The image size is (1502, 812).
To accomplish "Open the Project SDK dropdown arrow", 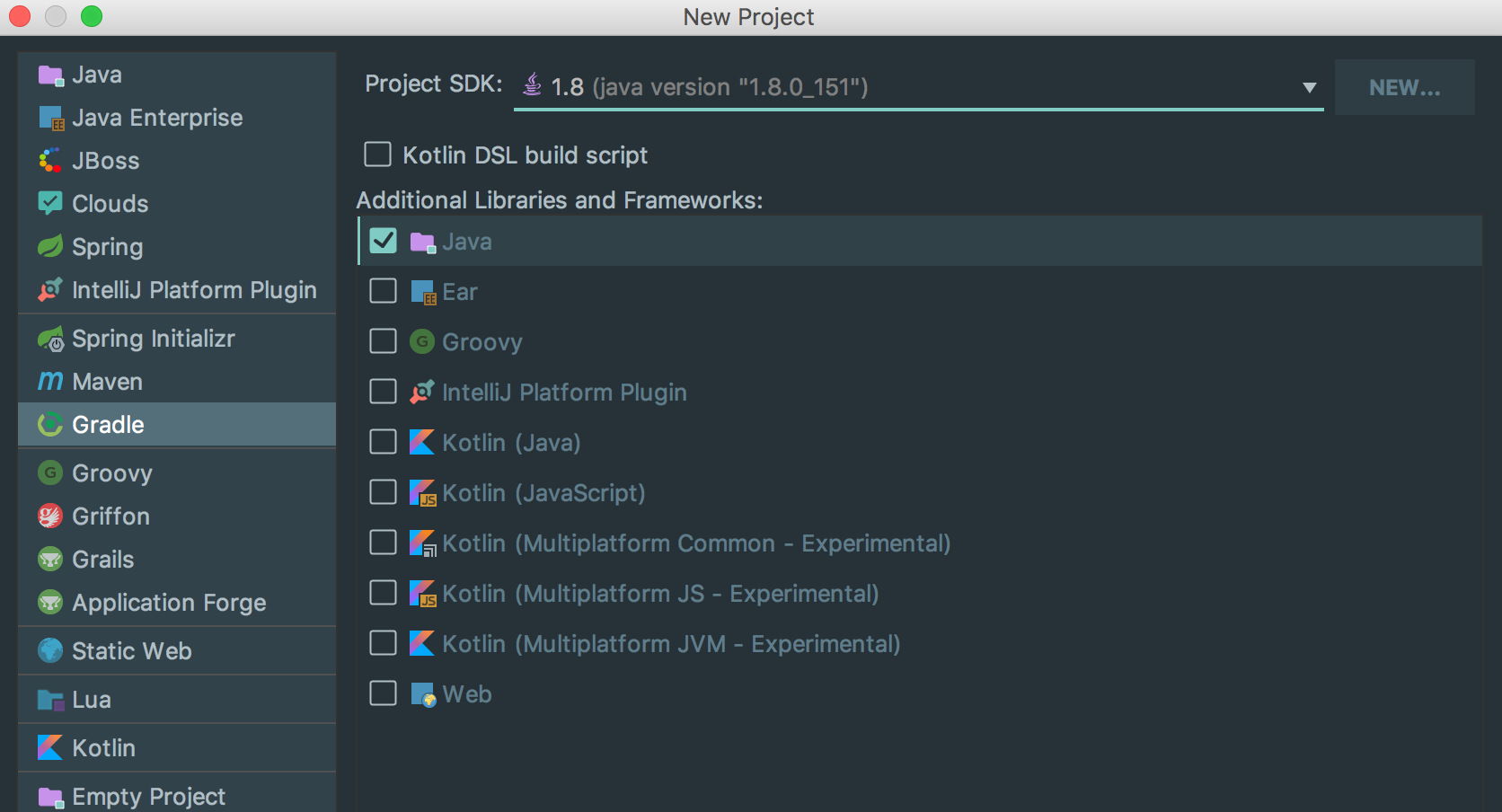I will (1309, 87).
